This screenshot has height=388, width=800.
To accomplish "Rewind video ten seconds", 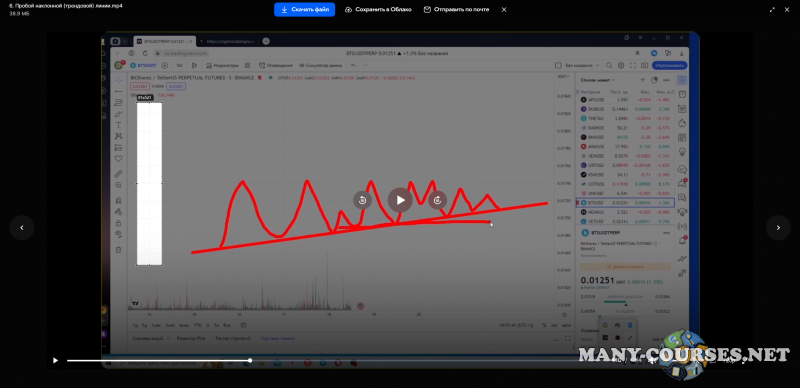I will [x=362, y=200].
